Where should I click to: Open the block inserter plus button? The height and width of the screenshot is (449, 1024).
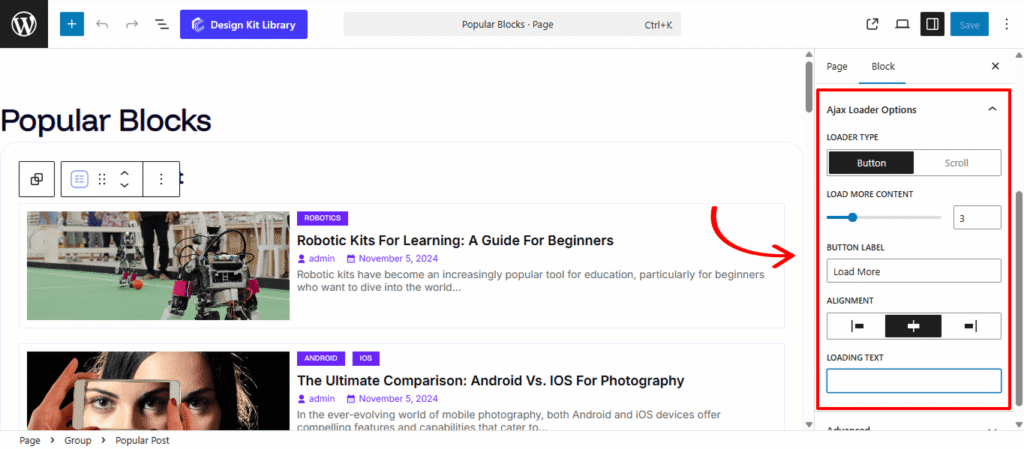pyautogui.click(x=72, y=24)
